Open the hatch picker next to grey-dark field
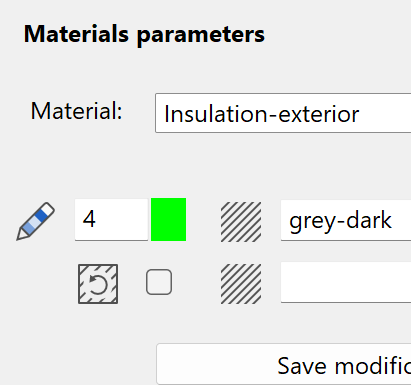The image size is (411, 385). (x=241, y=222)
